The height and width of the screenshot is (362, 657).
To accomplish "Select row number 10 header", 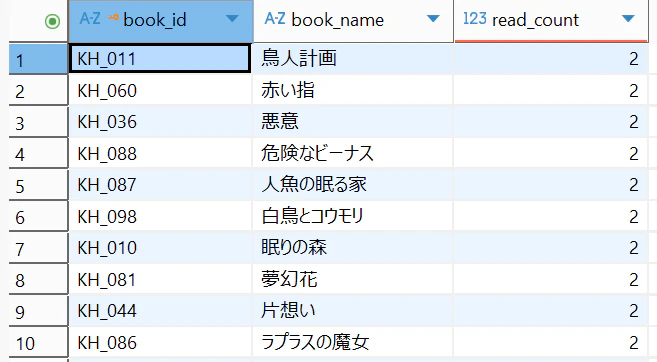I will (38, 342).
